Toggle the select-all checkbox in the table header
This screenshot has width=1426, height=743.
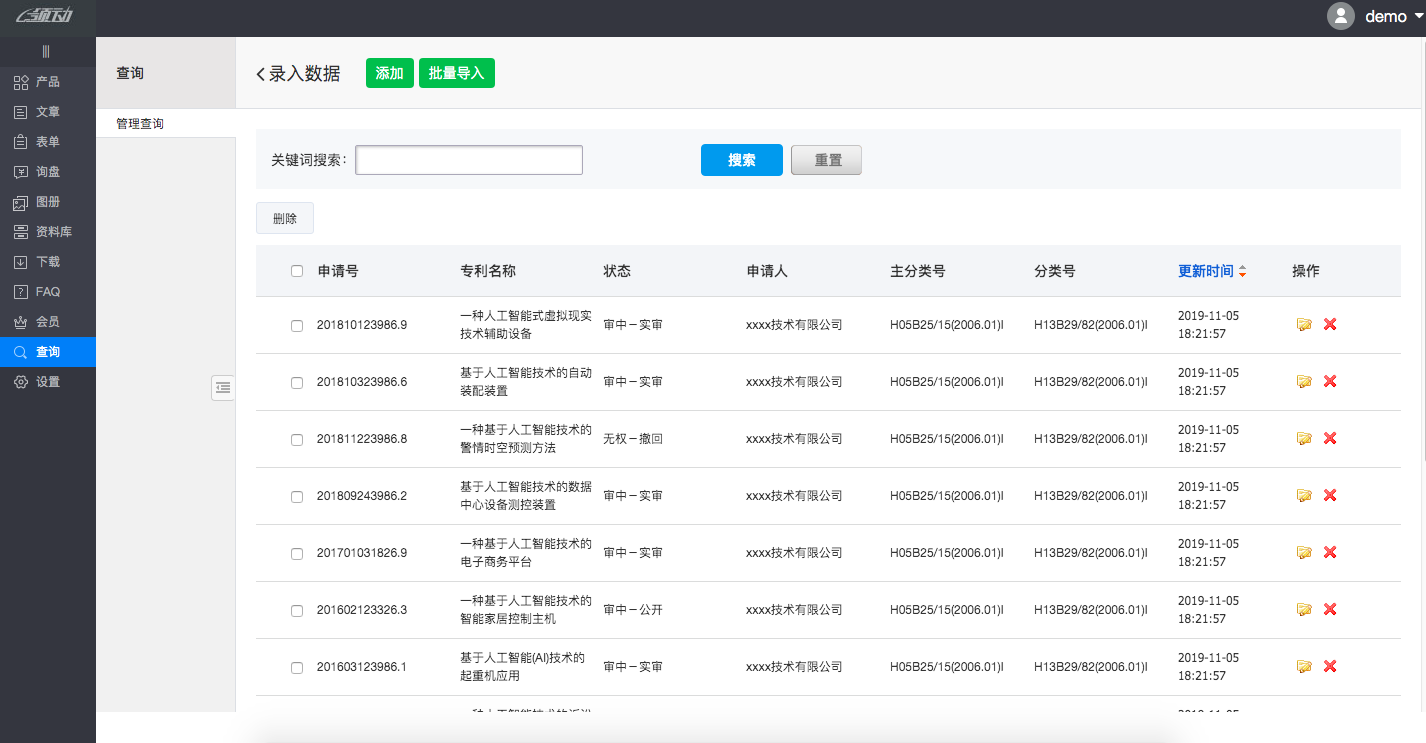point(296,270)
